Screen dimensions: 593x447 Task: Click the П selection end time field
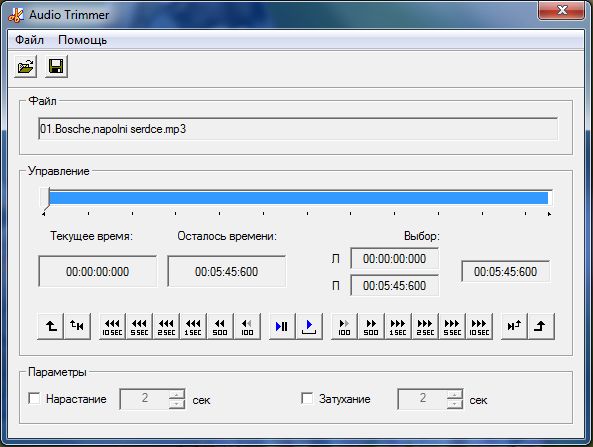[x=394, y=286]
